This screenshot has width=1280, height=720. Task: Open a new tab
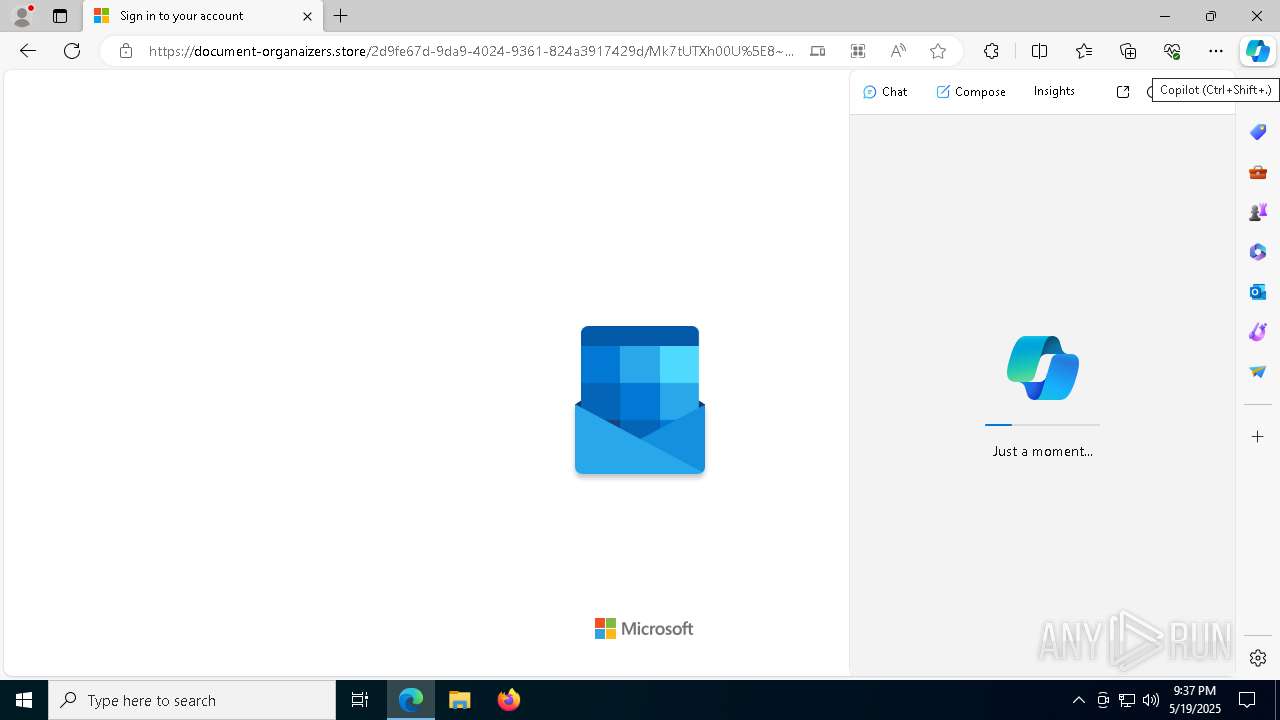pos(341,16)
